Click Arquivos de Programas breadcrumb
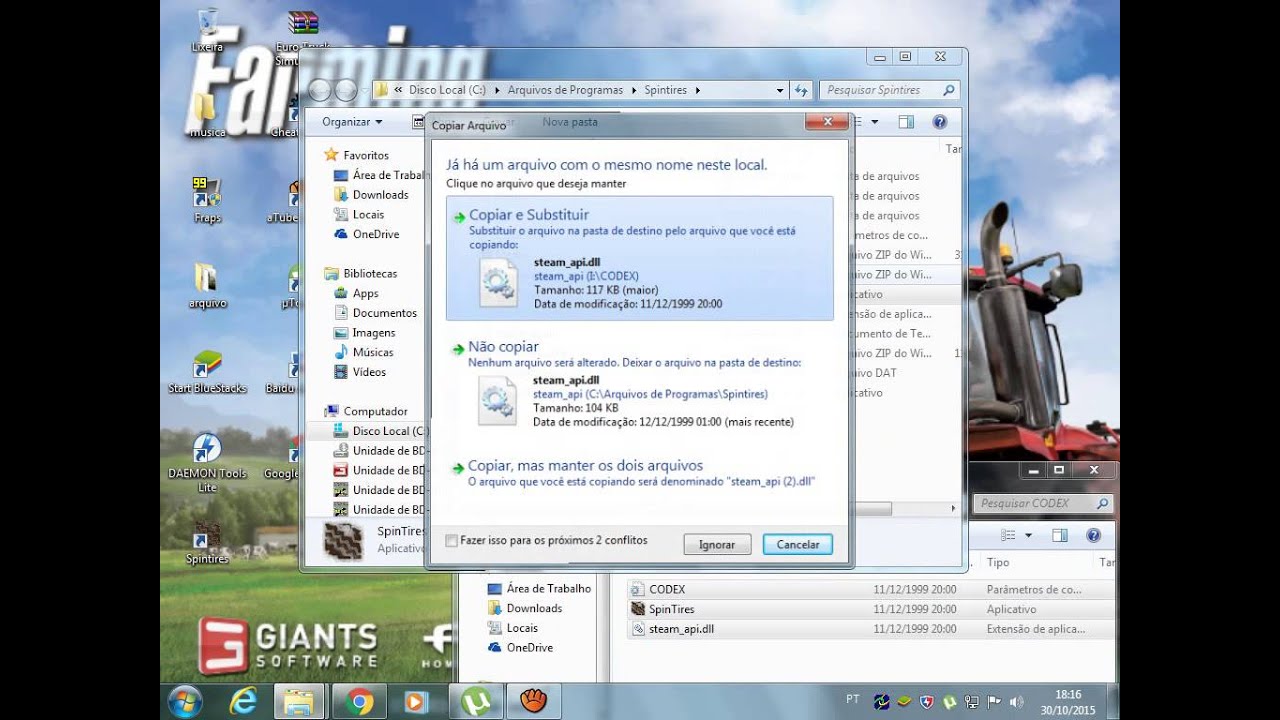Viewport: 1280px width, 720px height. [x=565, y=90]
